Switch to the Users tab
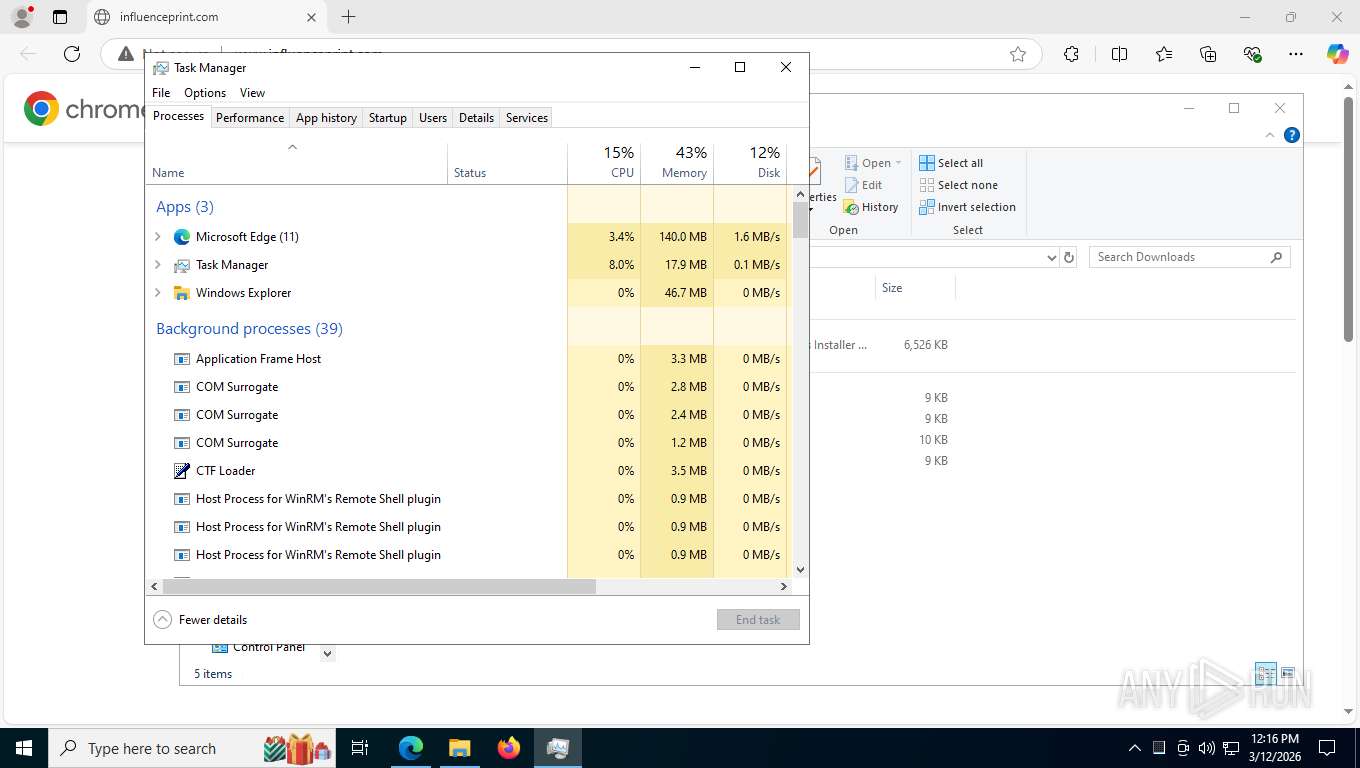This screenshot has width=1360, height=768. (x=433, y=118)
